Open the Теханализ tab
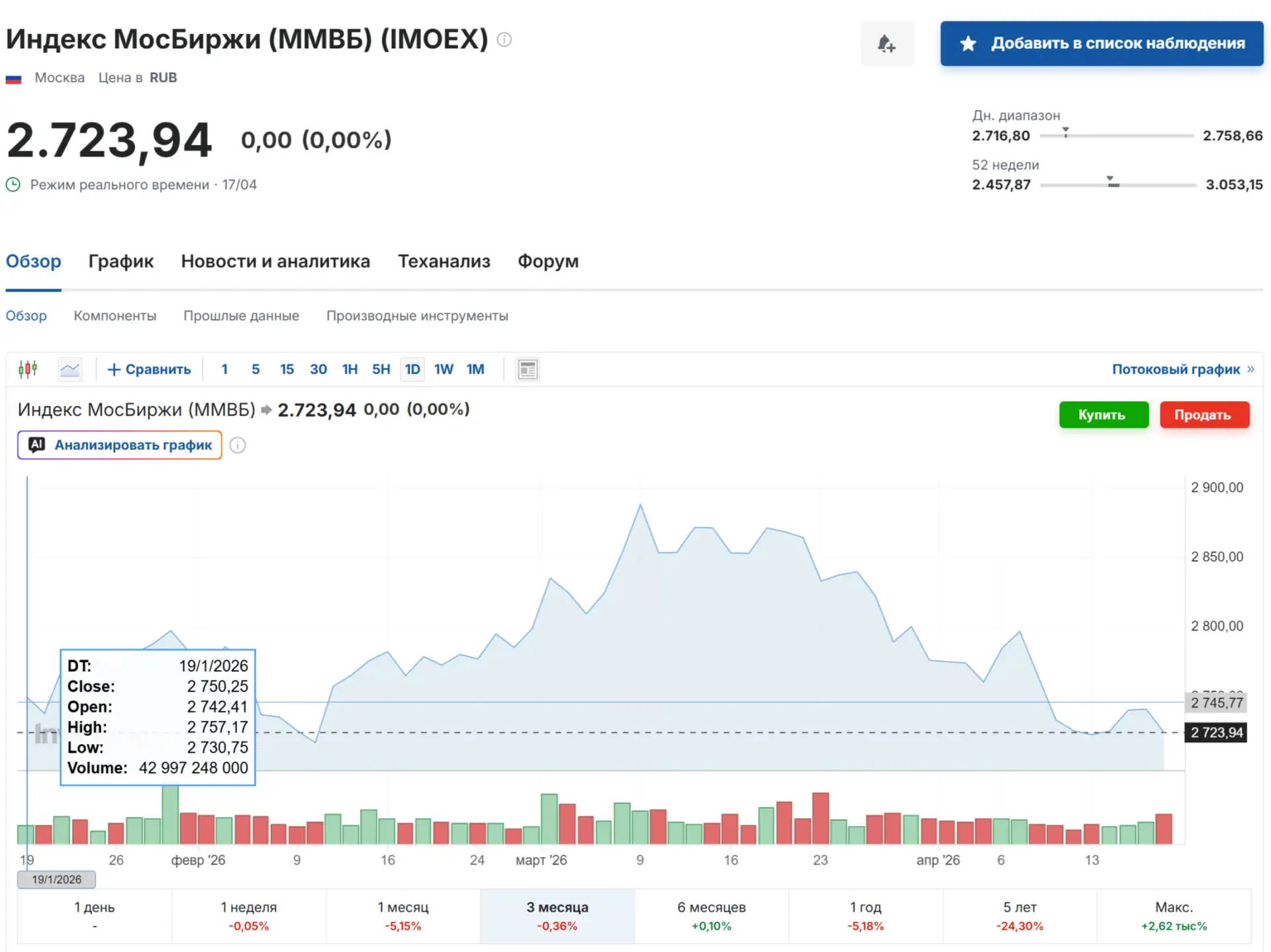Screen dimensions: 1271x952 [444, 262]
